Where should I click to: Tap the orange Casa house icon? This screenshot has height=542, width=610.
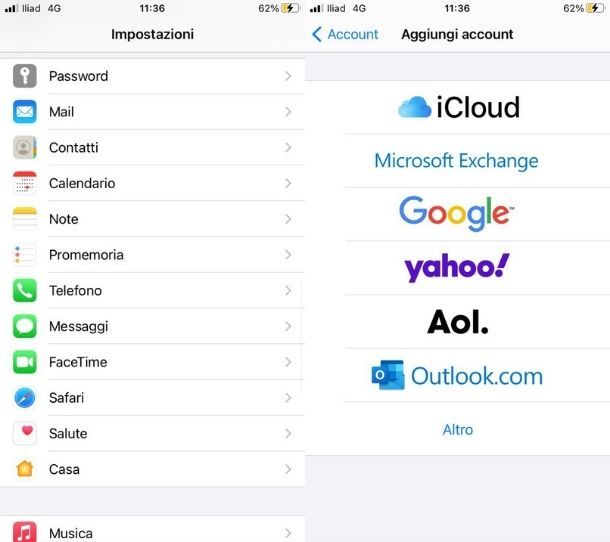coord(25,469)
